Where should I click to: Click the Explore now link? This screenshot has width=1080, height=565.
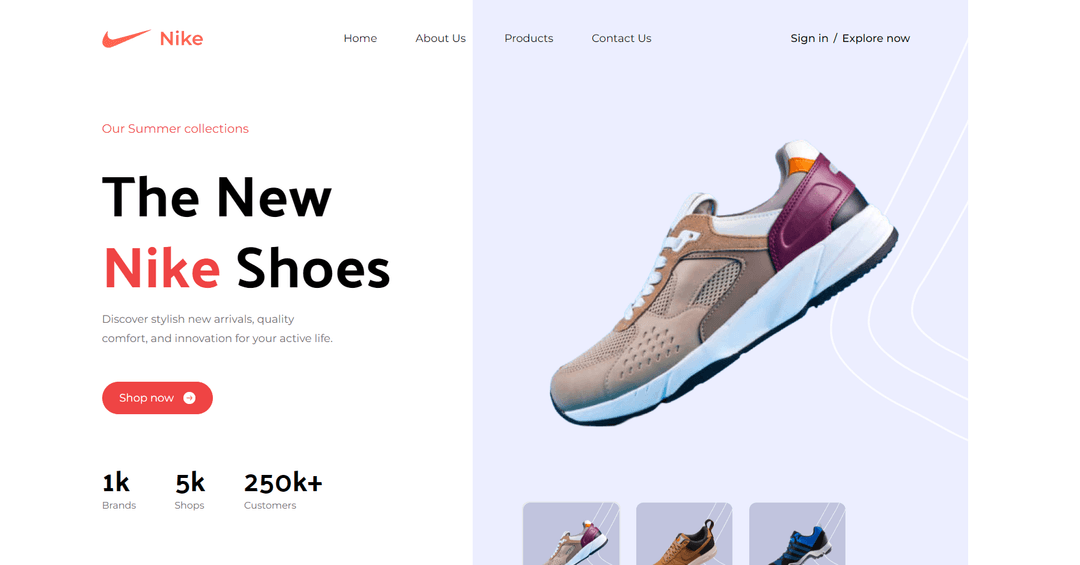click(x=875, y=39)
